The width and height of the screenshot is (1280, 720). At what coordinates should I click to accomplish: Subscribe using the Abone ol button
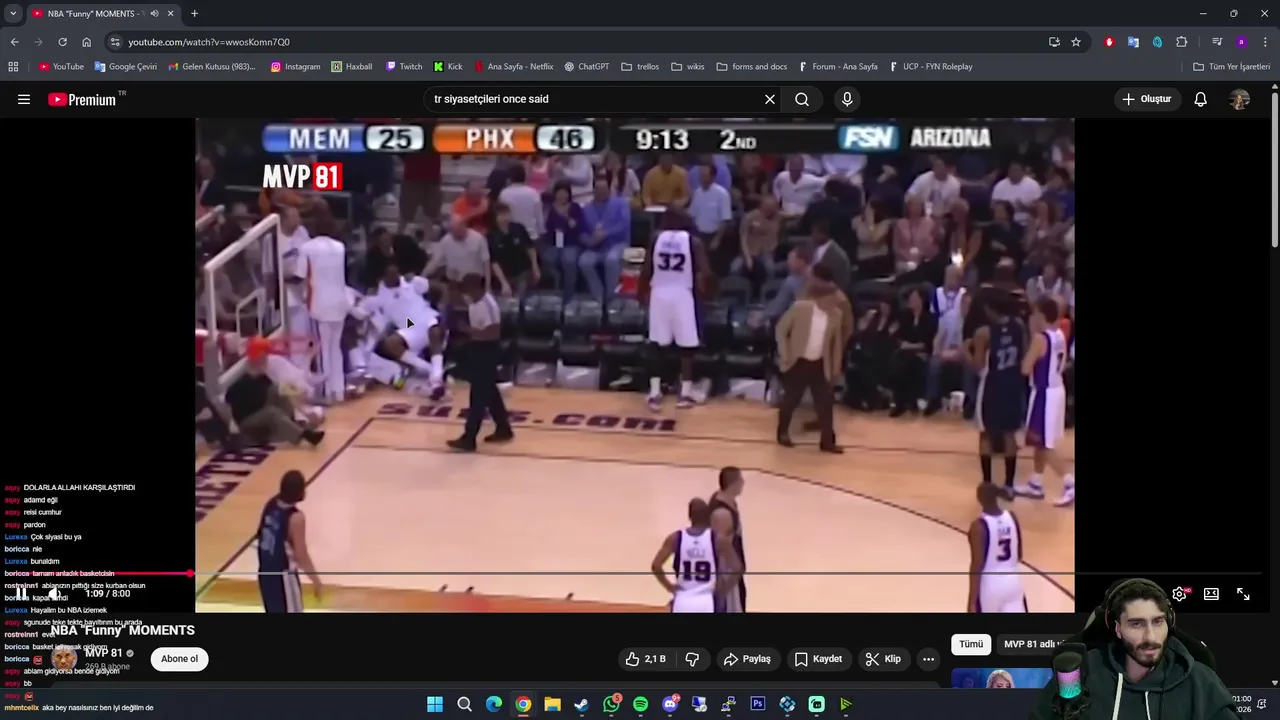180,659
